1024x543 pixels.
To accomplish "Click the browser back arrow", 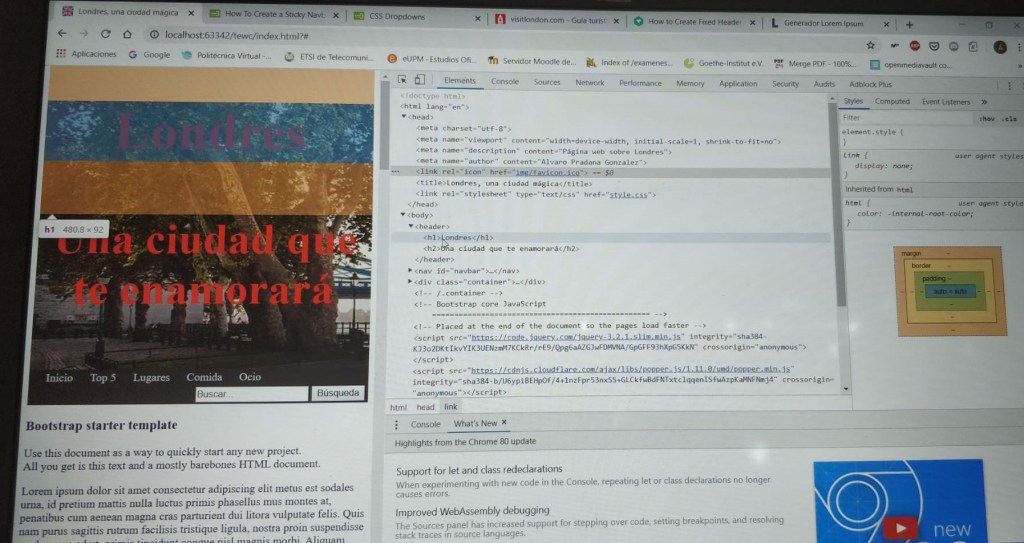I will coord(60,34).
